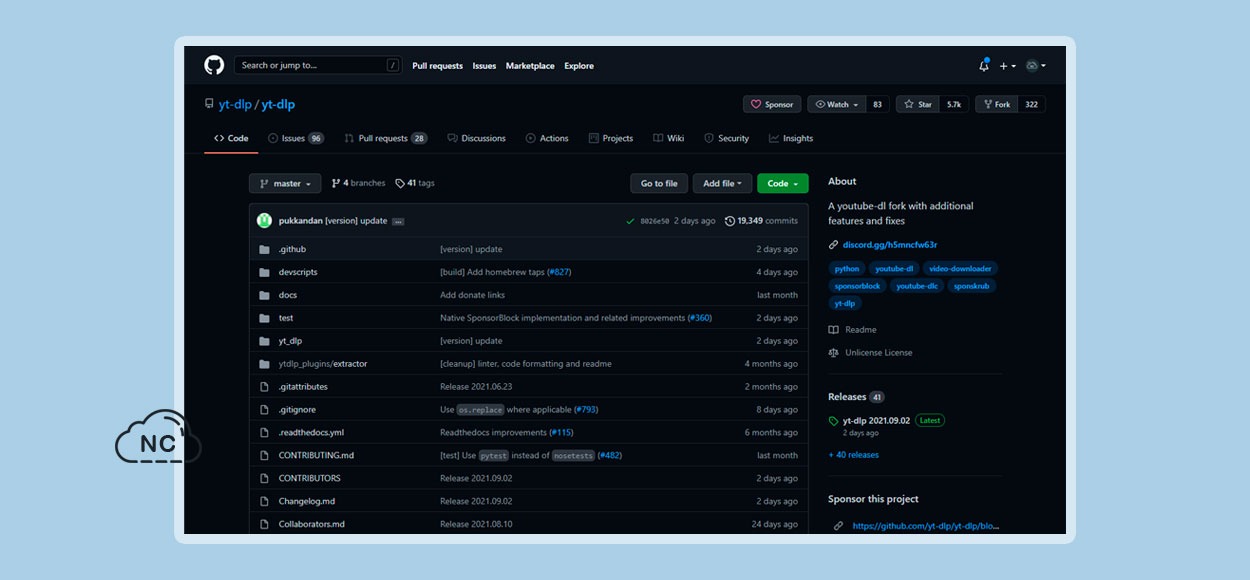Click the file icon beside CONTRIBUTING.md
The width and height of the screenshot is (1250, 580).
[264, 456]
